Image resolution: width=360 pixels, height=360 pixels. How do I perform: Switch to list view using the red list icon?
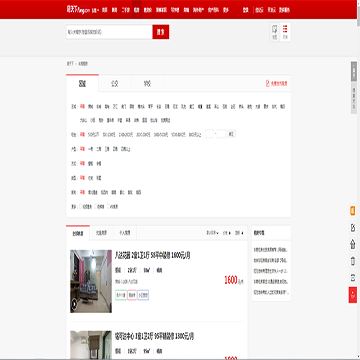285,32
